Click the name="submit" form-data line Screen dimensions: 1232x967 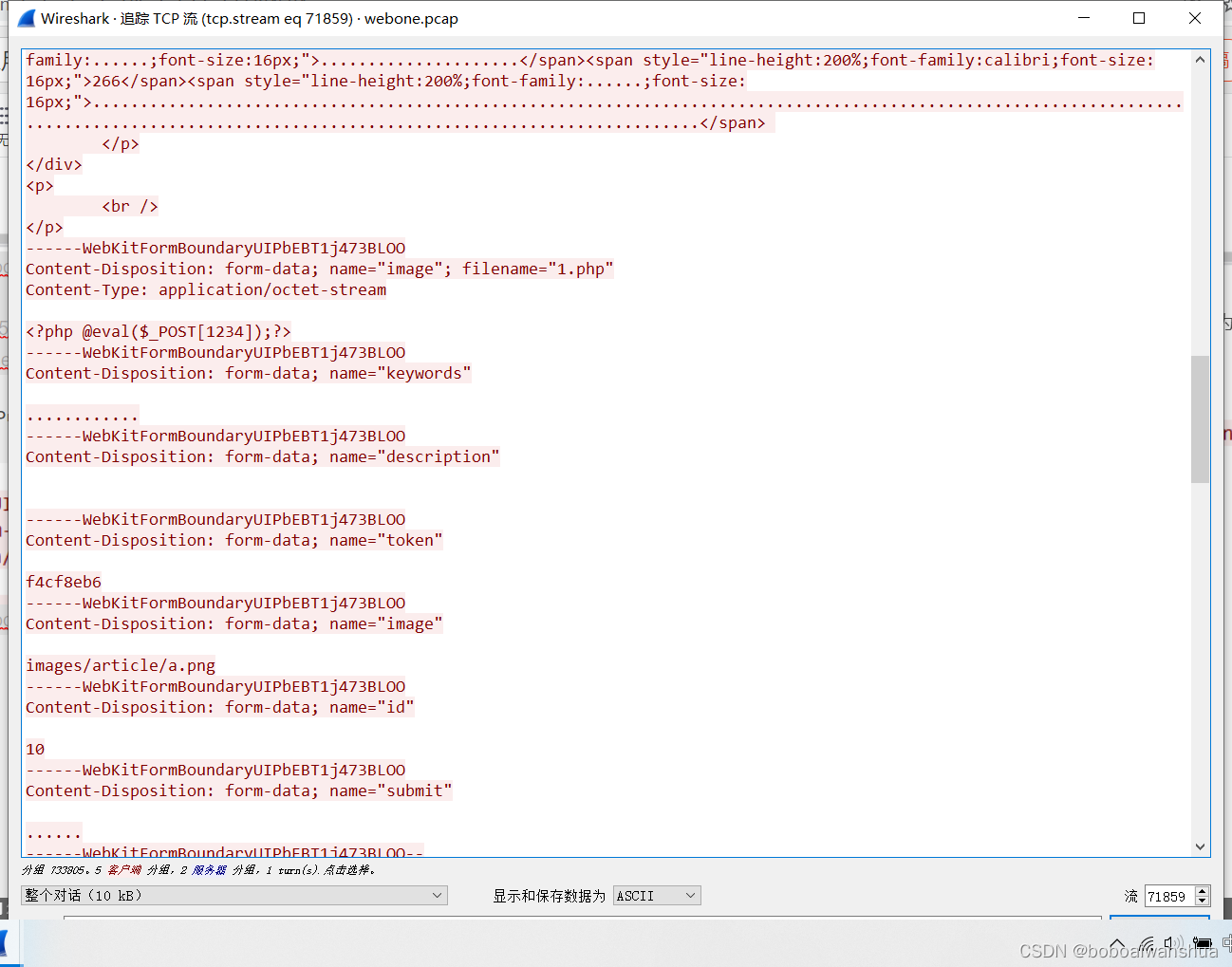point(239,790)
